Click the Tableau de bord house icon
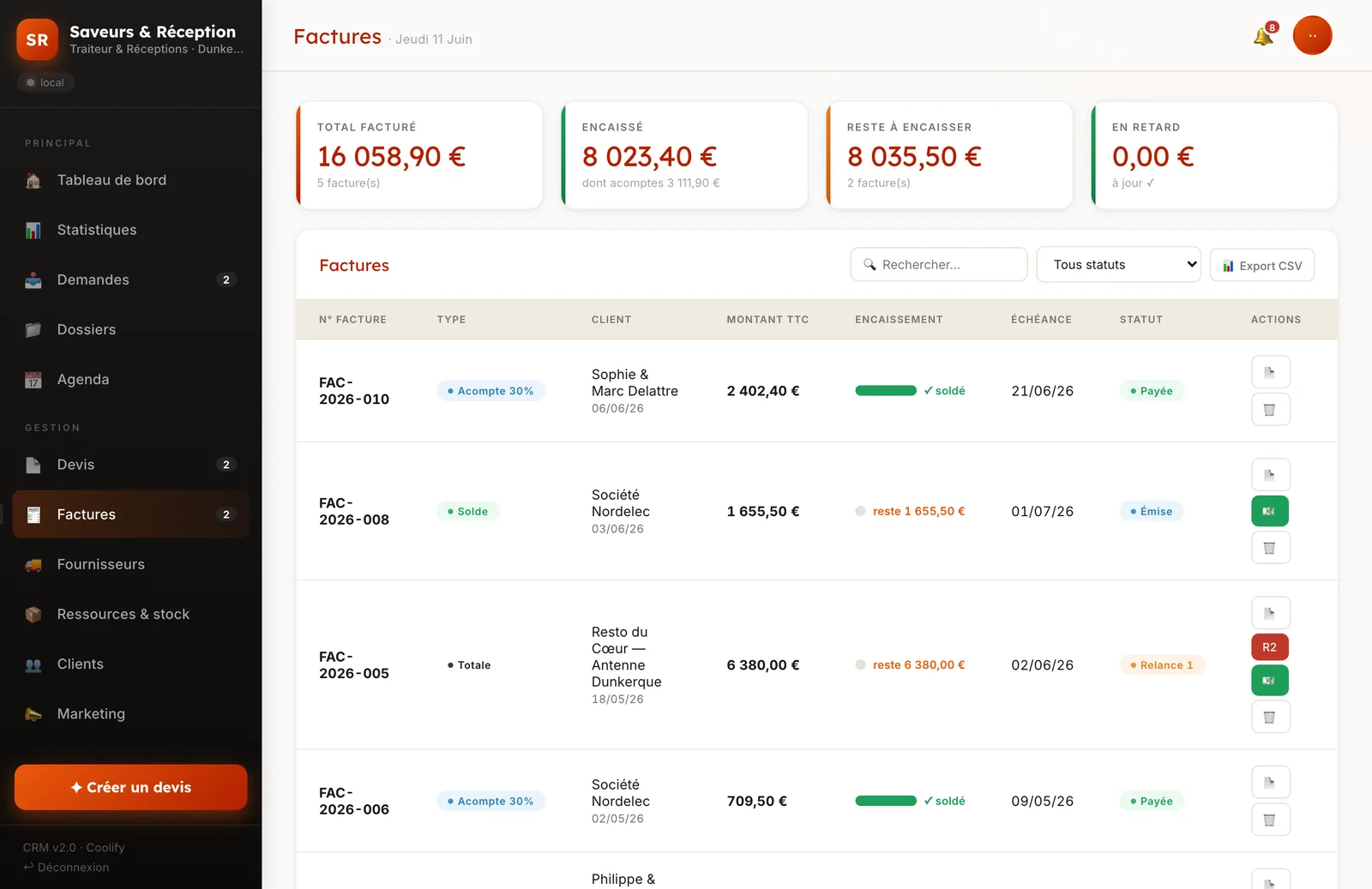This screenshot has height=889, width=1372. 33,180
